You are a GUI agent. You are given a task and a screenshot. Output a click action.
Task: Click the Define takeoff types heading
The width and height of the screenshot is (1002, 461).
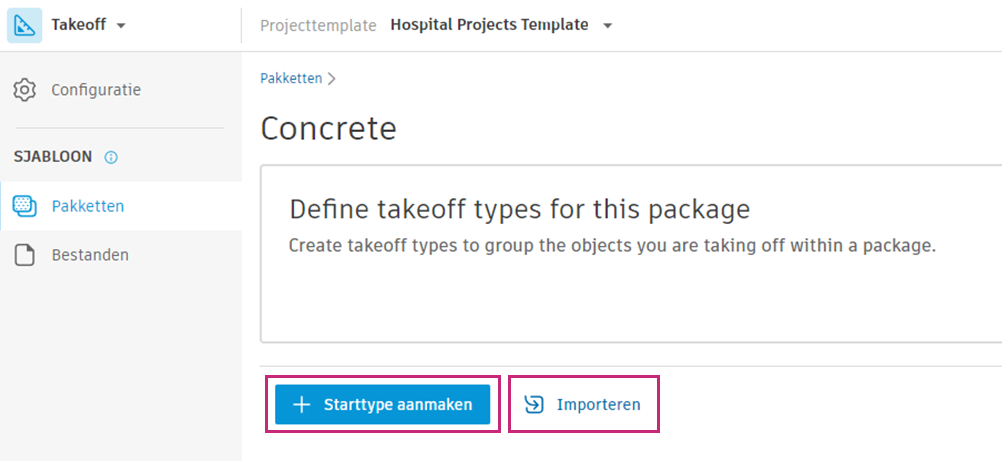(519, 209)
